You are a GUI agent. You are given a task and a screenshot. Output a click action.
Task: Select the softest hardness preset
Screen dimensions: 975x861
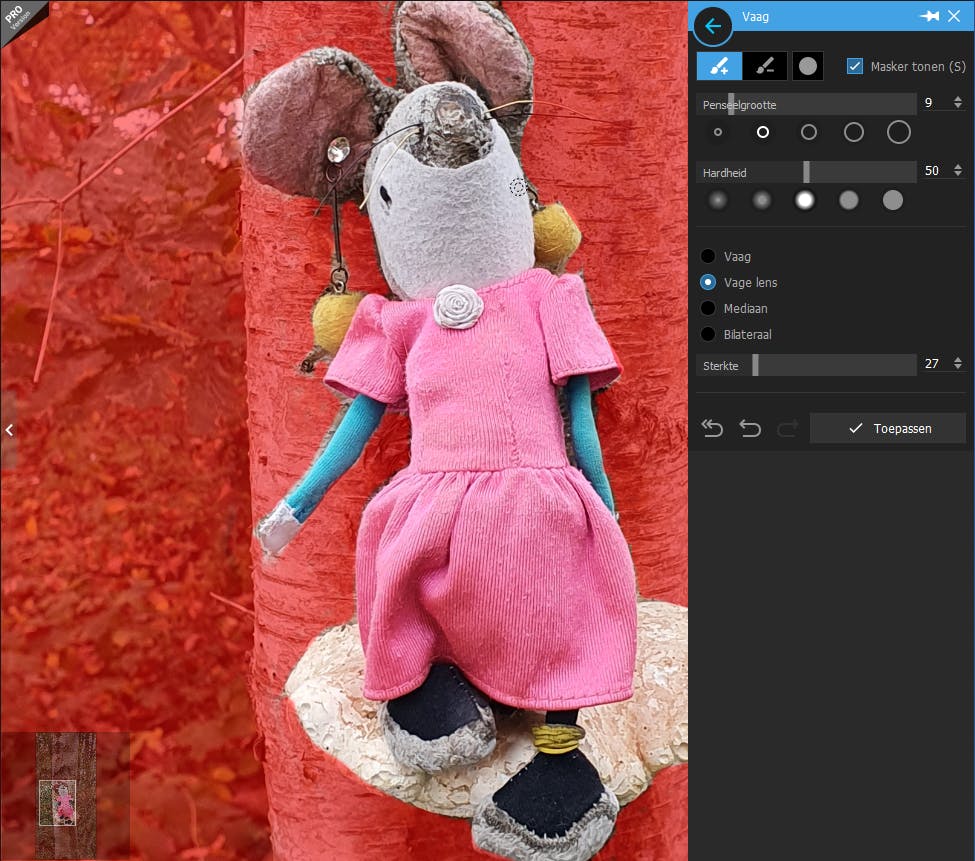click(x=717, y=200)
